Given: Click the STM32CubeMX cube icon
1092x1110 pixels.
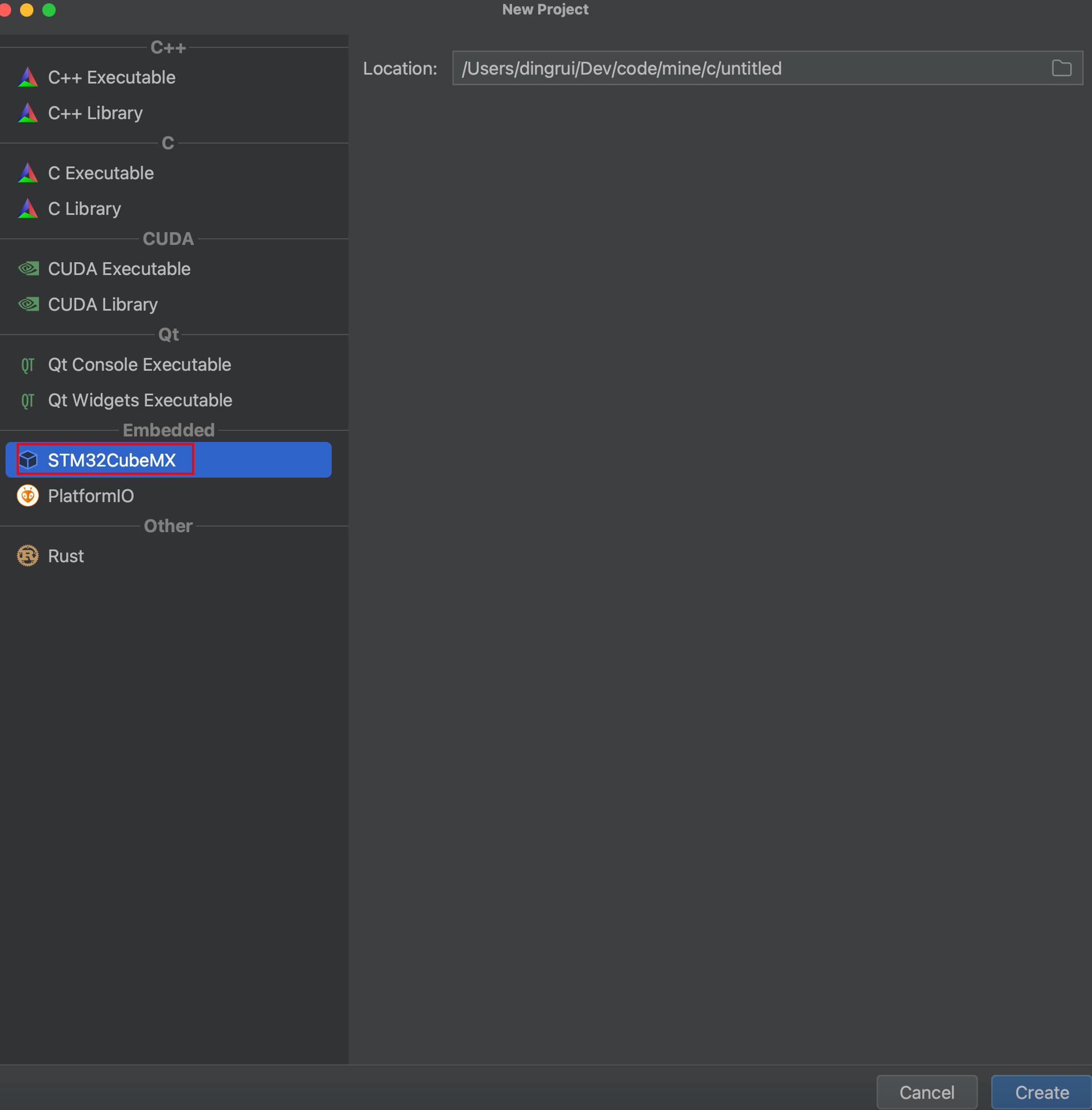Looking at the screenshot, I should pos(28,460).
